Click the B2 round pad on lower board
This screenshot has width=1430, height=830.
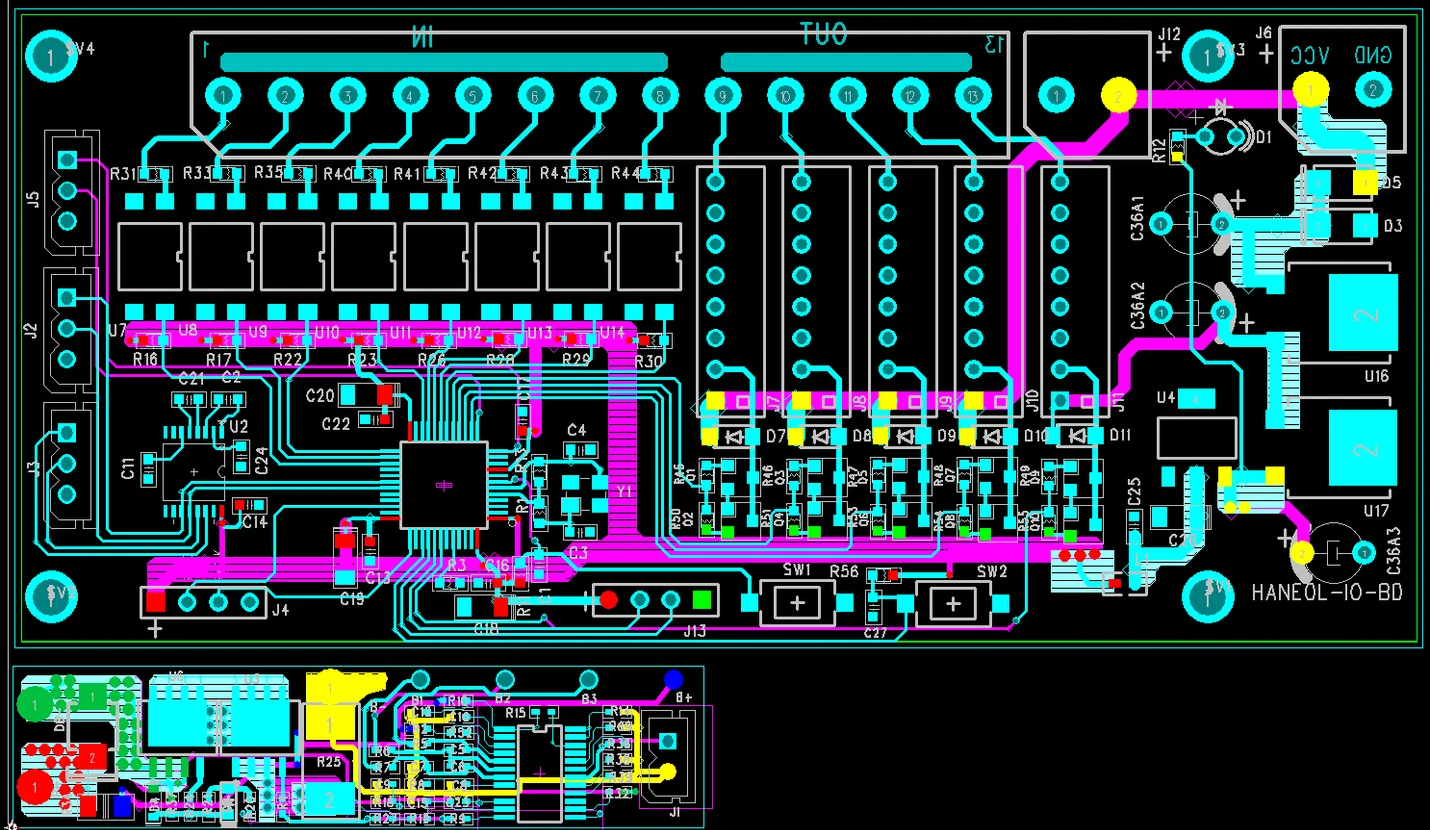tap(504, 679)
